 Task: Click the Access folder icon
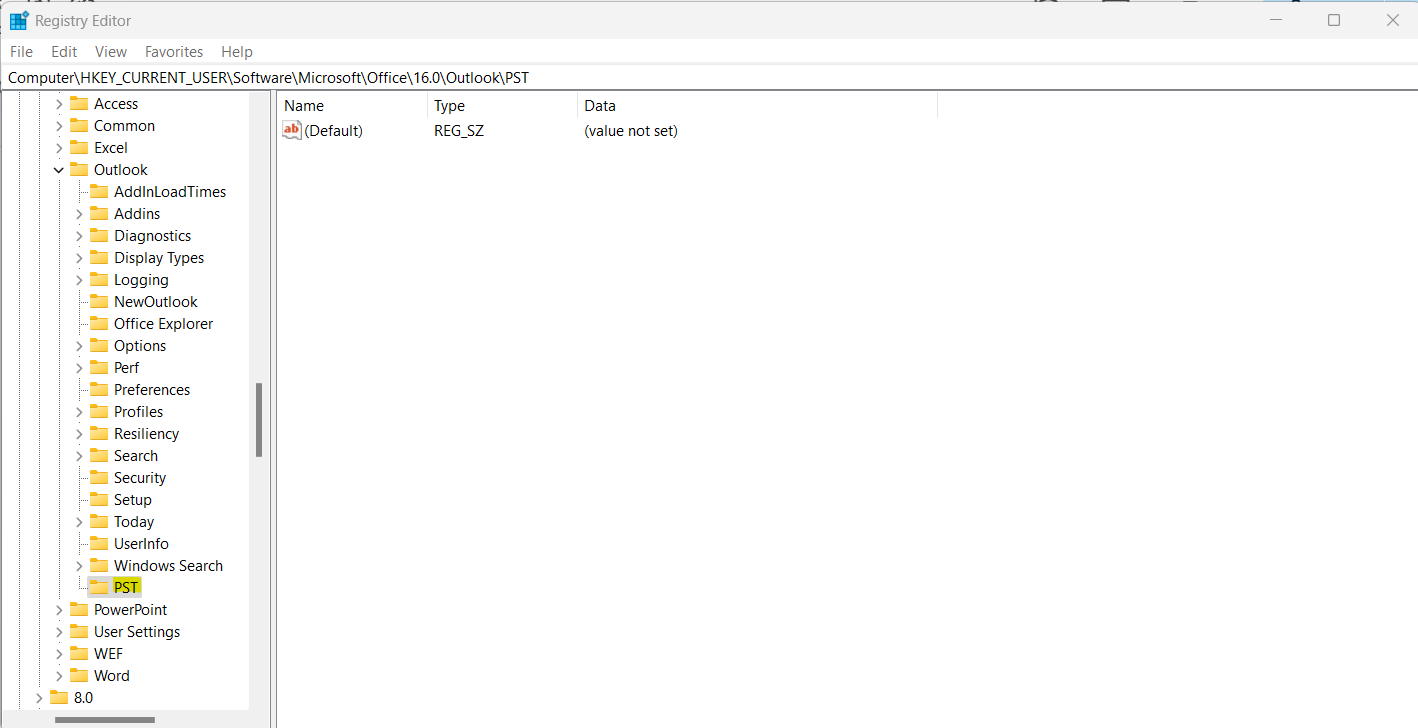click(79, 103)
